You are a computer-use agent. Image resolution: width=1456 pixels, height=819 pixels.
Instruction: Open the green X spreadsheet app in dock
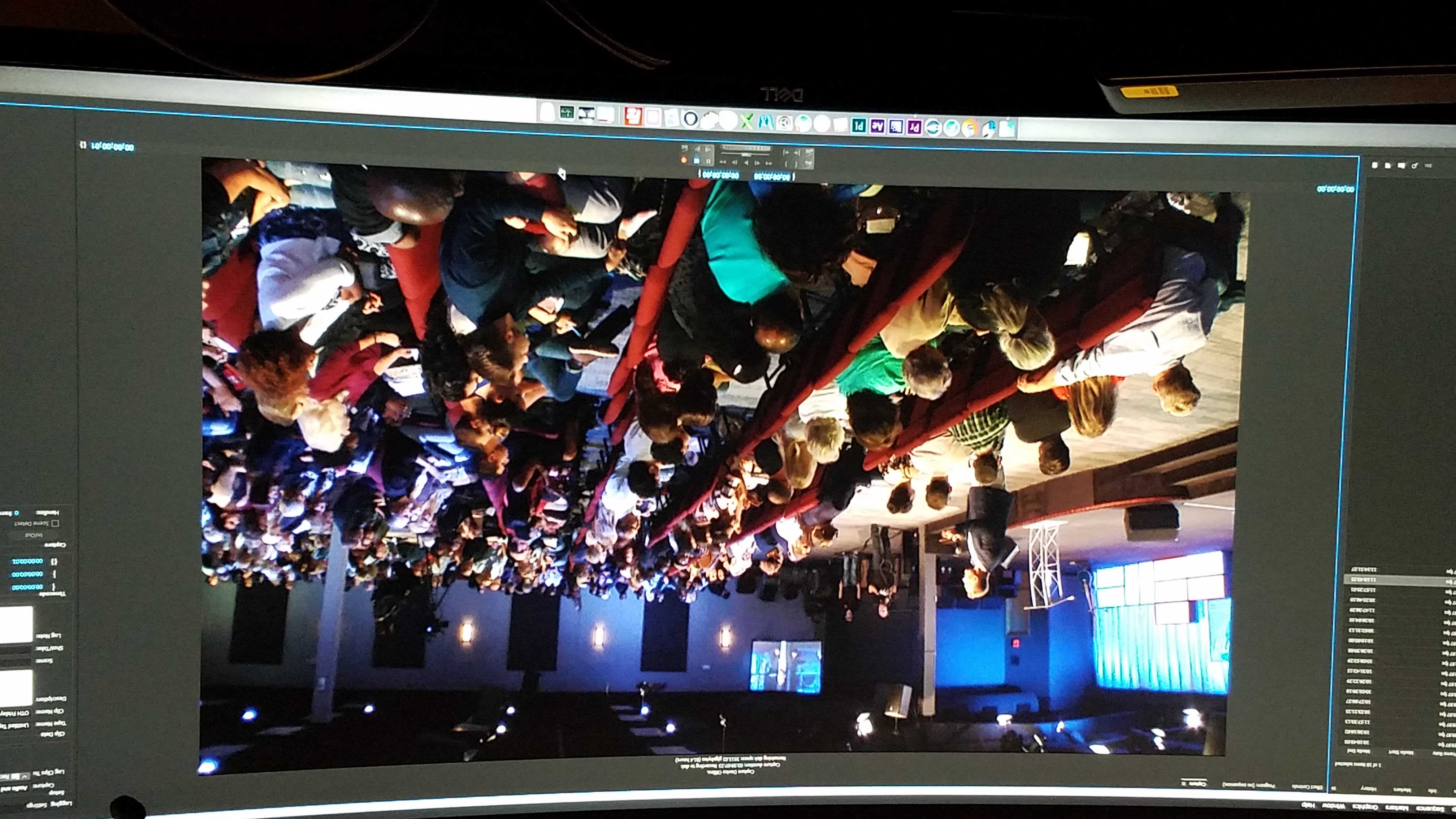click(747, 121)
